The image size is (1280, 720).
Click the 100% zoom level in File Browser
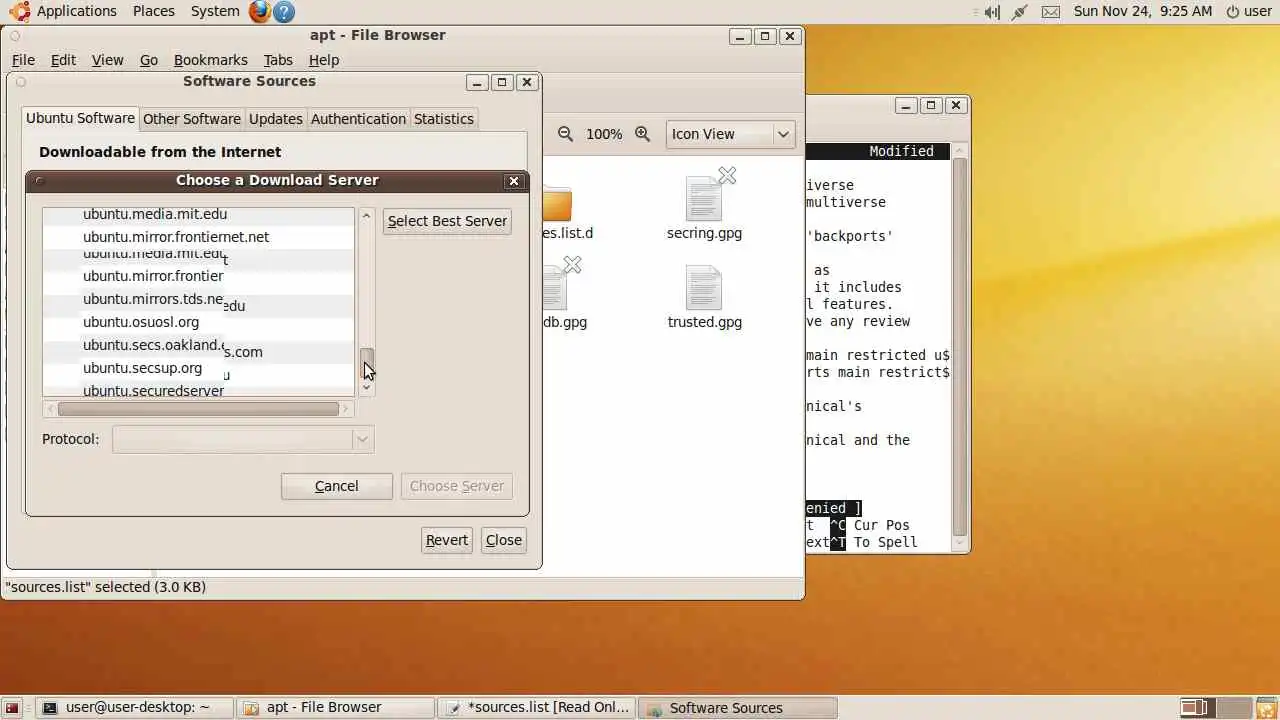coord(604,134)
